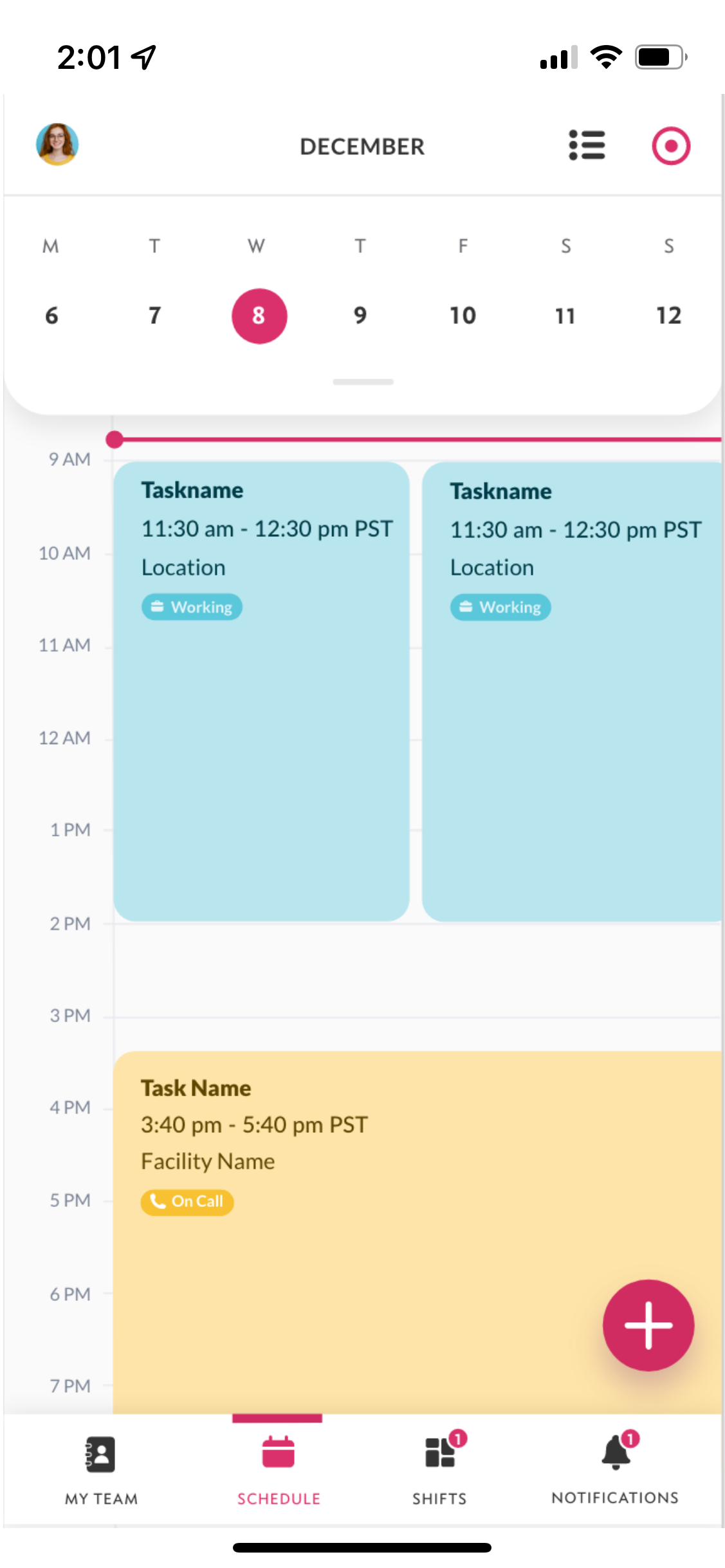Image resolution: width=725 pixels, height=1568 pixels.
Task: Open the user profile avatar
Action: (57, 144)
